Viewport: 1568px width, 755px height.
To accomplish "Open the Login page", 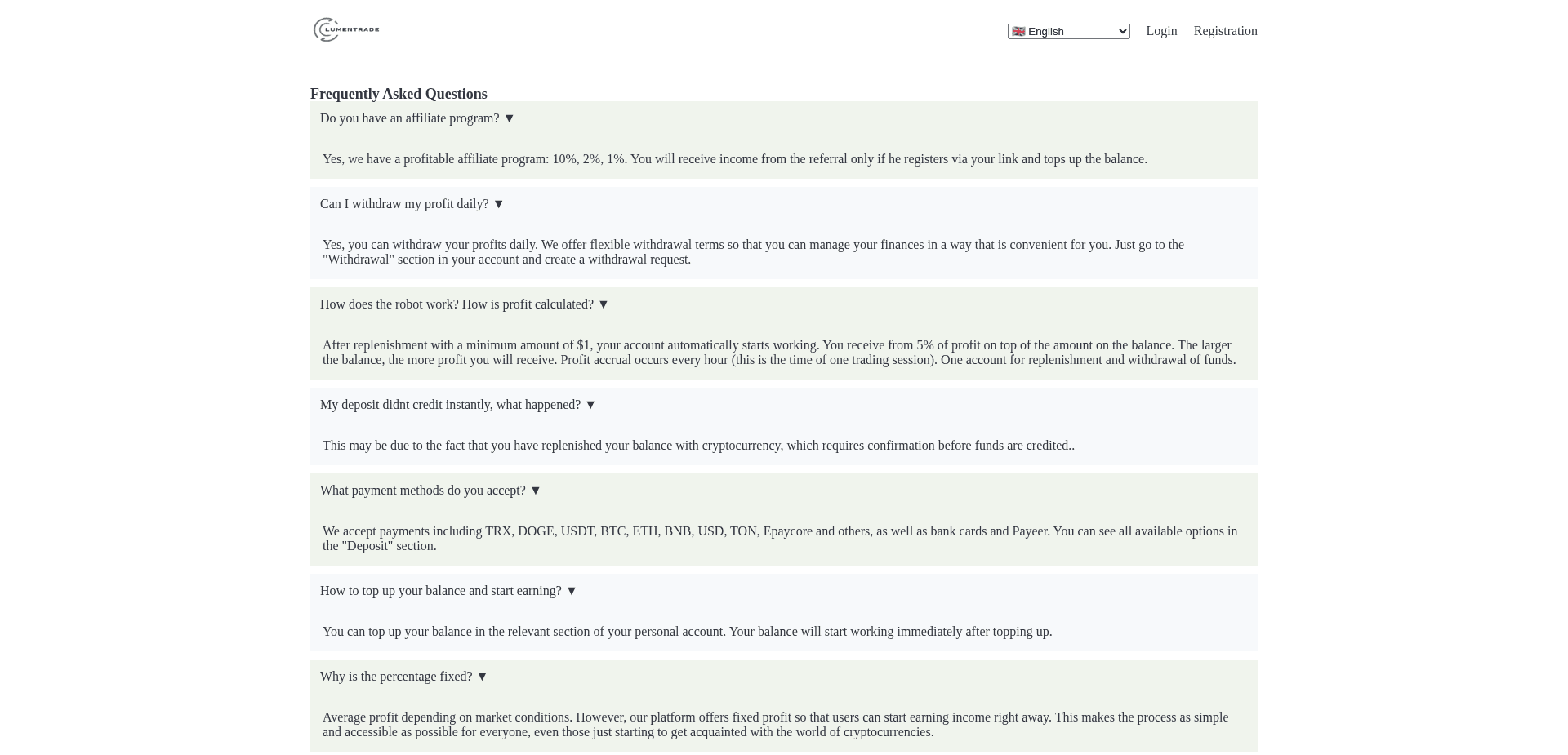I will [1161, 31].
